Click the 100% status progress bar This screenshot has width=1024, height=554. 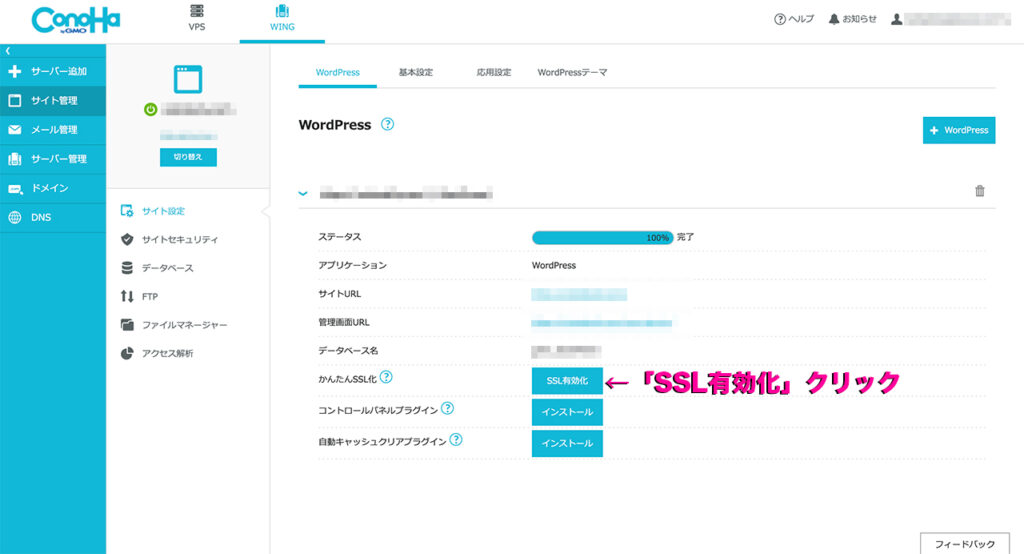point(602,237)
